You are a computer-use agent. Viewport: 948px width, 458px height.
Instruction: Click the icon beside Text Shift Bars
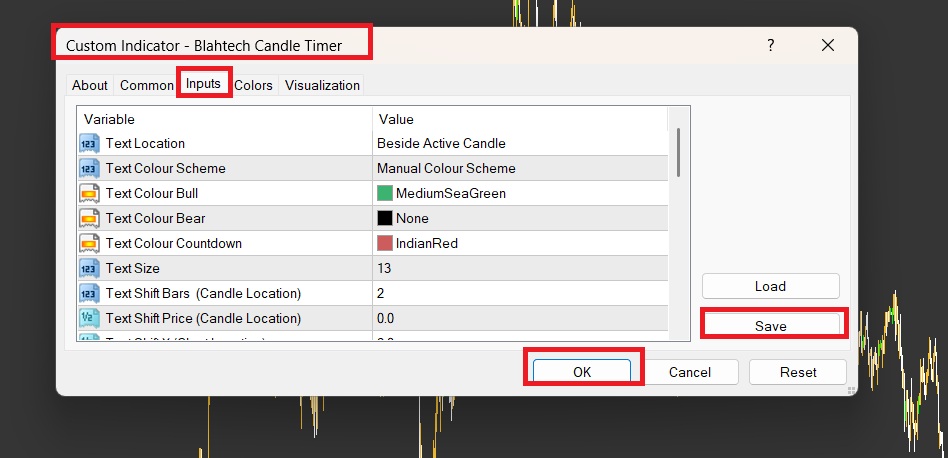[89, 293]
